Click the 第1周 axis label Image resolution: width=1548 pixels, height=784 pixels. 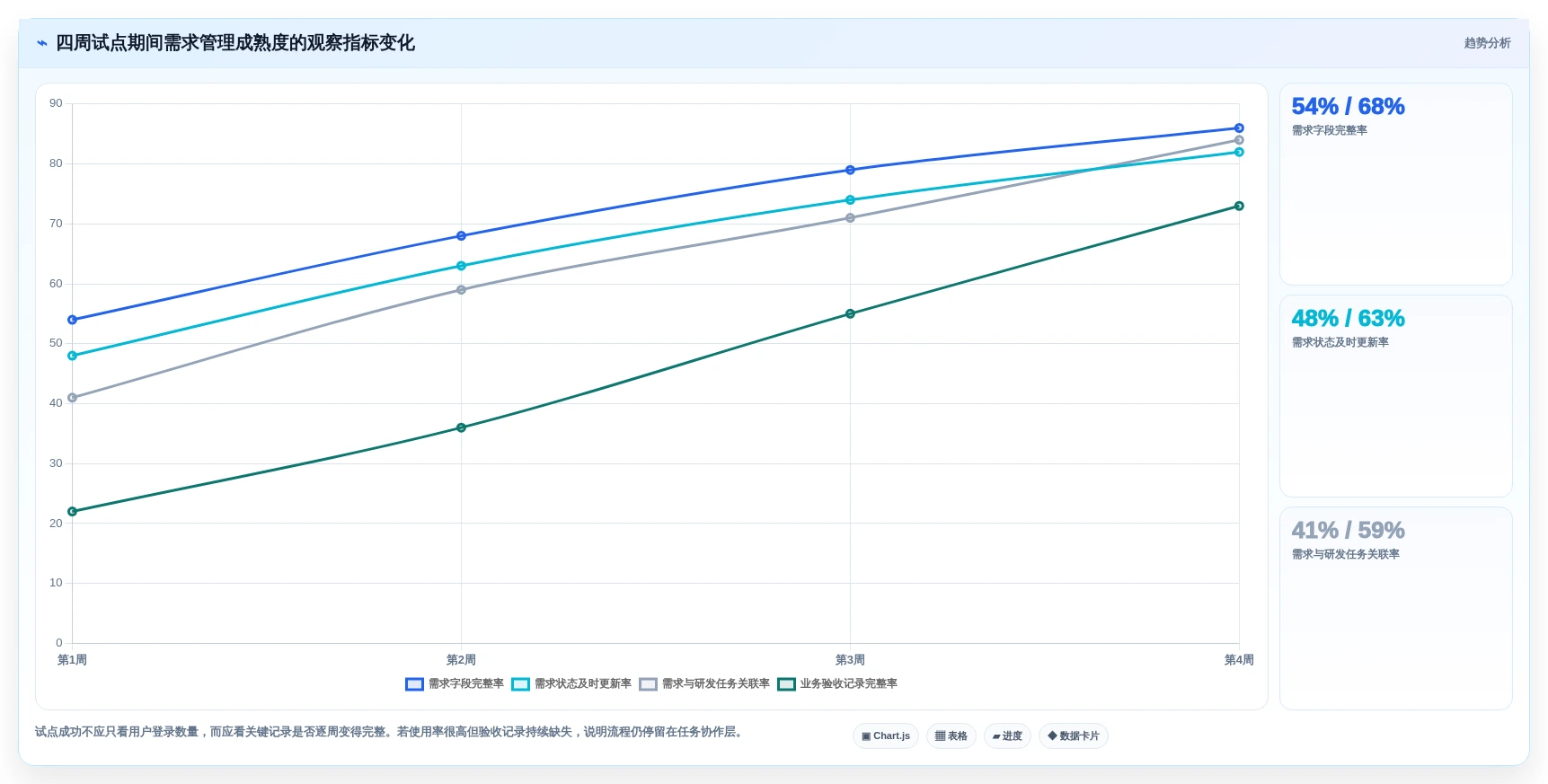[x=73, y=660]
